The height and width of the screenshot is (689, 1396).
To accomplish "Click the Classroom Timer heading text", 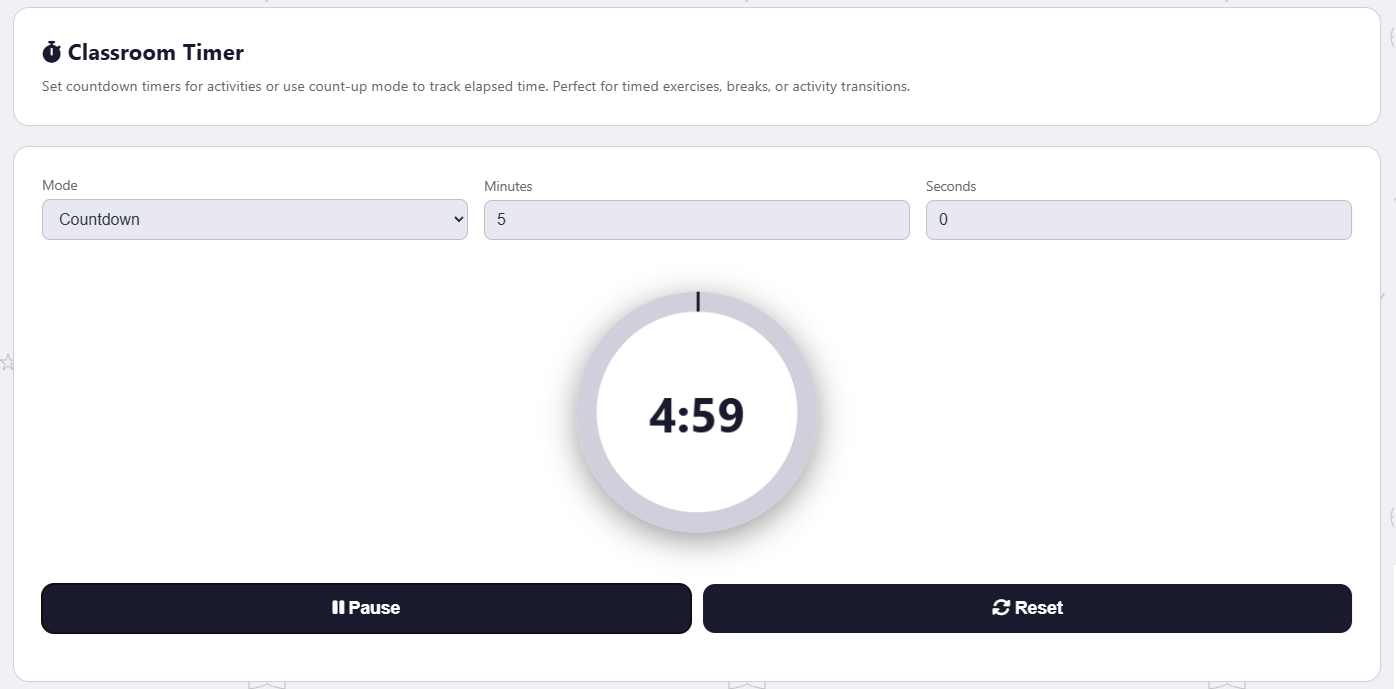I will click(x=156, y=53).
